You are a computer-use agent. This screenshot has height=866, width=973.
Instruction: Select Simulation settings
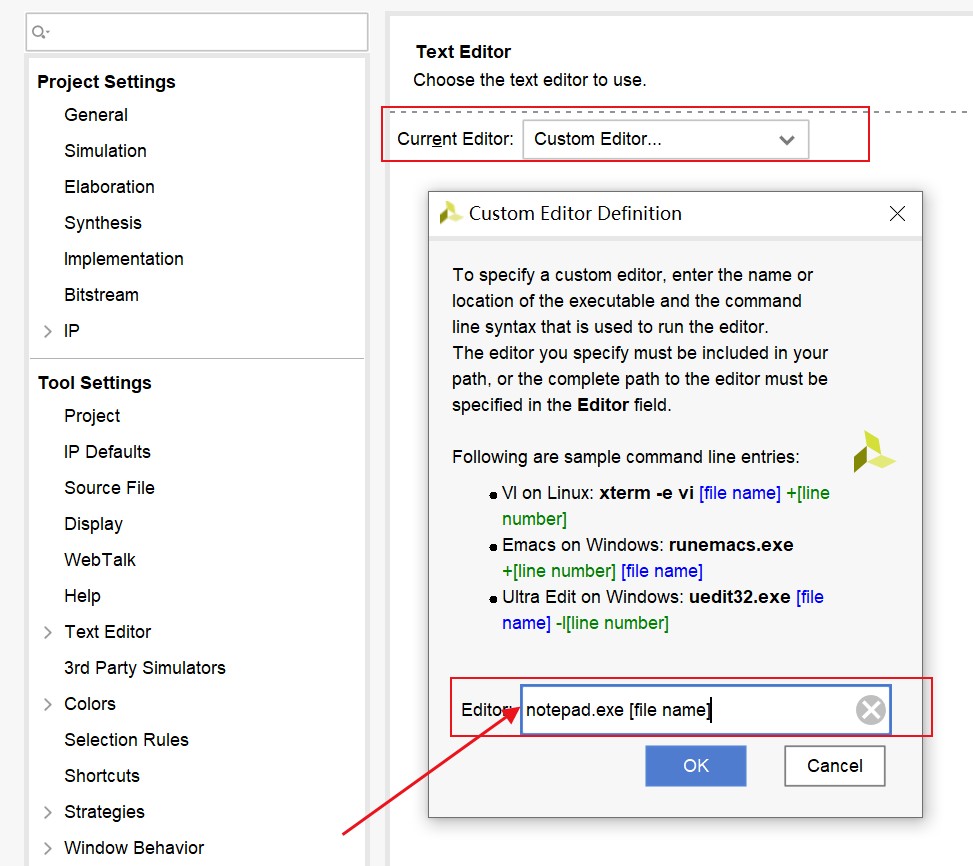105,151
